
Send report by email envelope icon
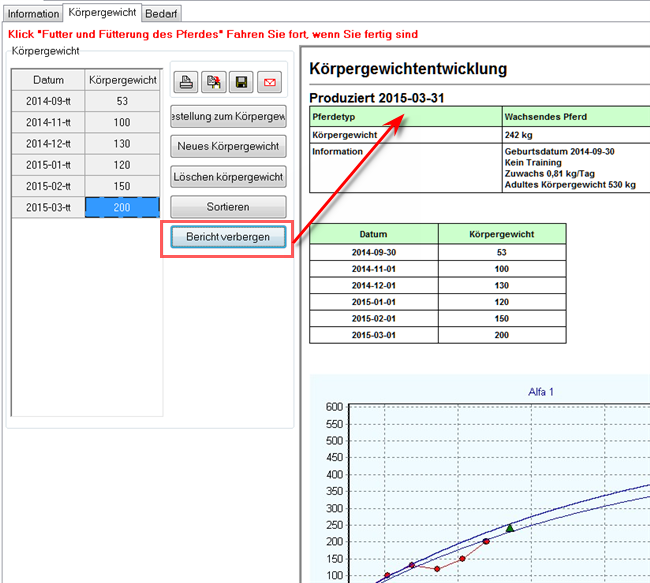(x=269, y=82)
